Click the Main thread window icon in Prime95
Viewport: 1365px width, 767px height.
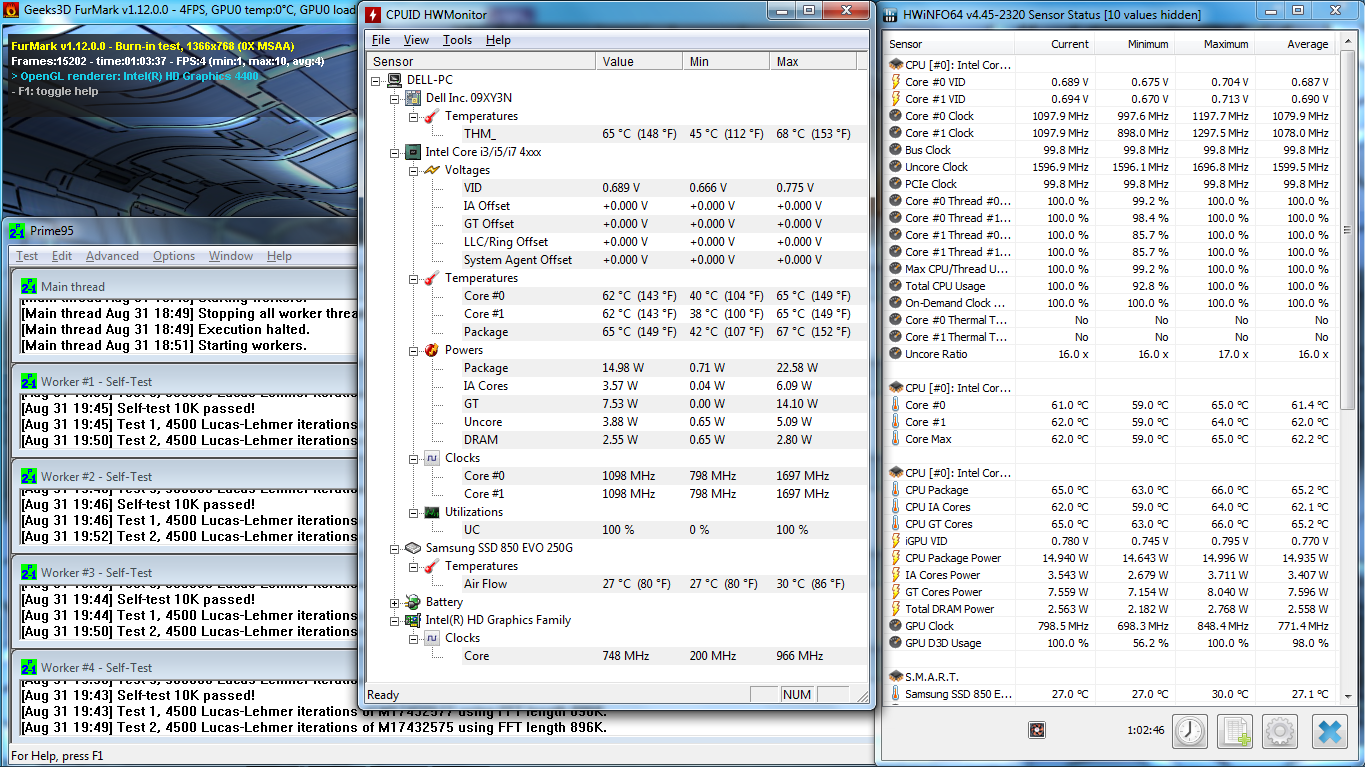pos(29,287)
